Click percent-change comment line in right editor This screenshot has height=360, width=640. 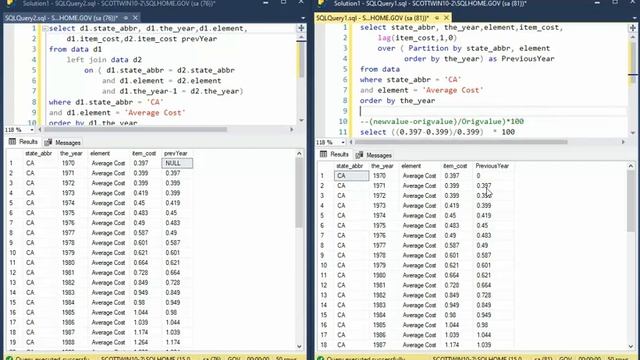coord(441,122)
